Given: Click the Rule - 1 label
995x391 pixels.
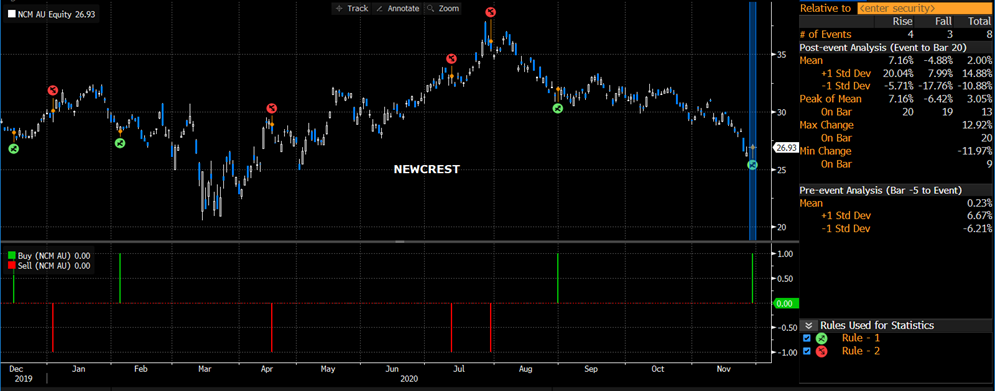Looking at the screenshot, I should tap(860, 338).
